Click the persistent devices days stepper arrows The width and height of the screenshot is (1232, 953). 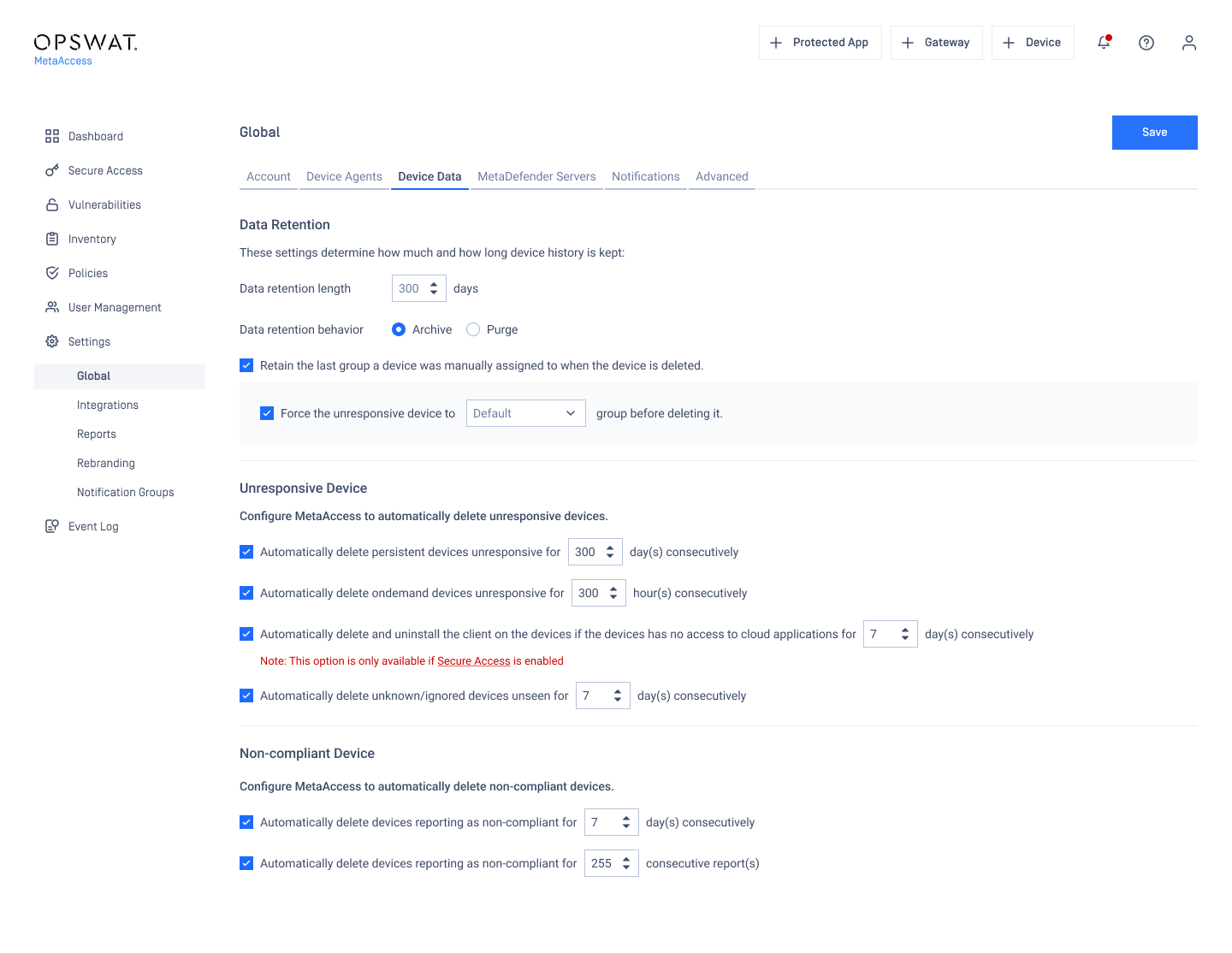pos(610,552)
